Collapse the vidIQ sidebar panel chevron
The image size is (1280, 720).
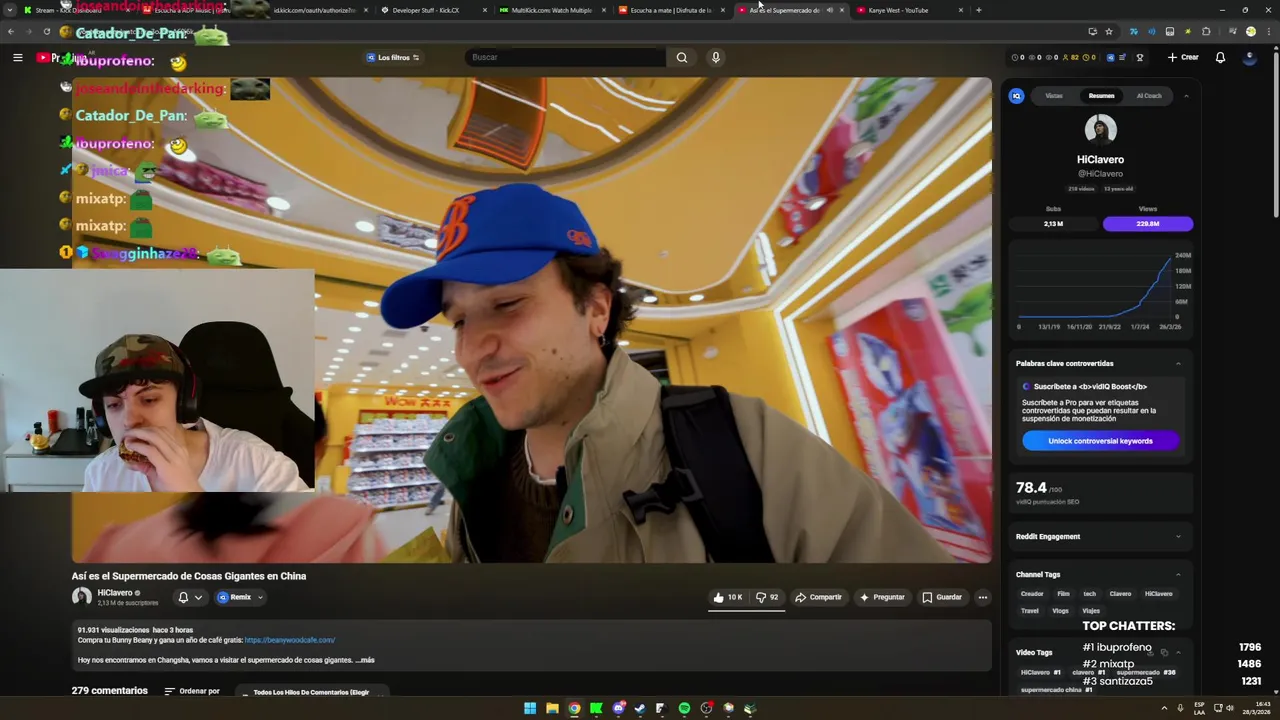click(1186, 96)
